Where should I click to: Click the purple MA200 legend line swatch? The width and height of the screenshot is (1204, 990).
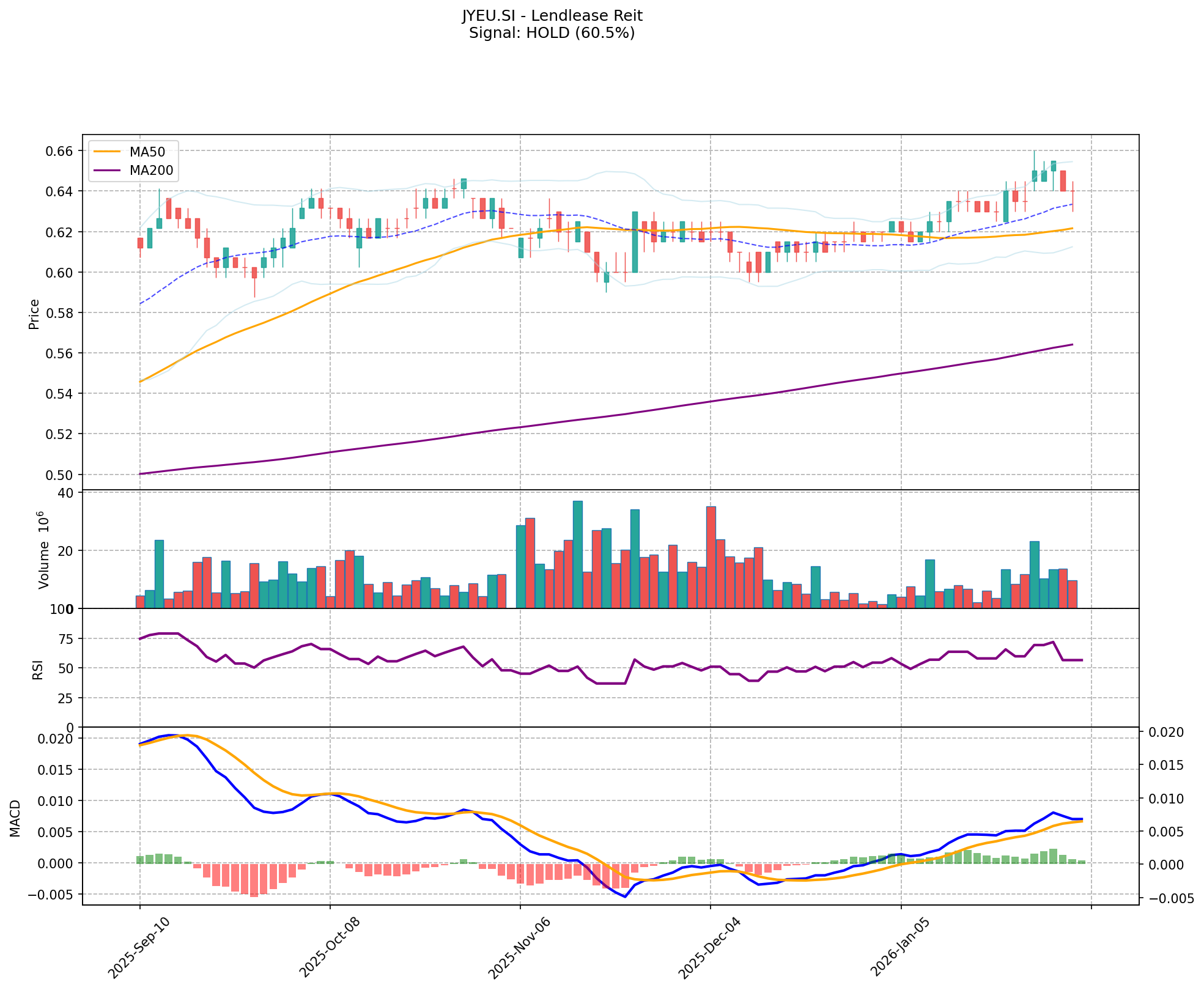click(108, 171)
